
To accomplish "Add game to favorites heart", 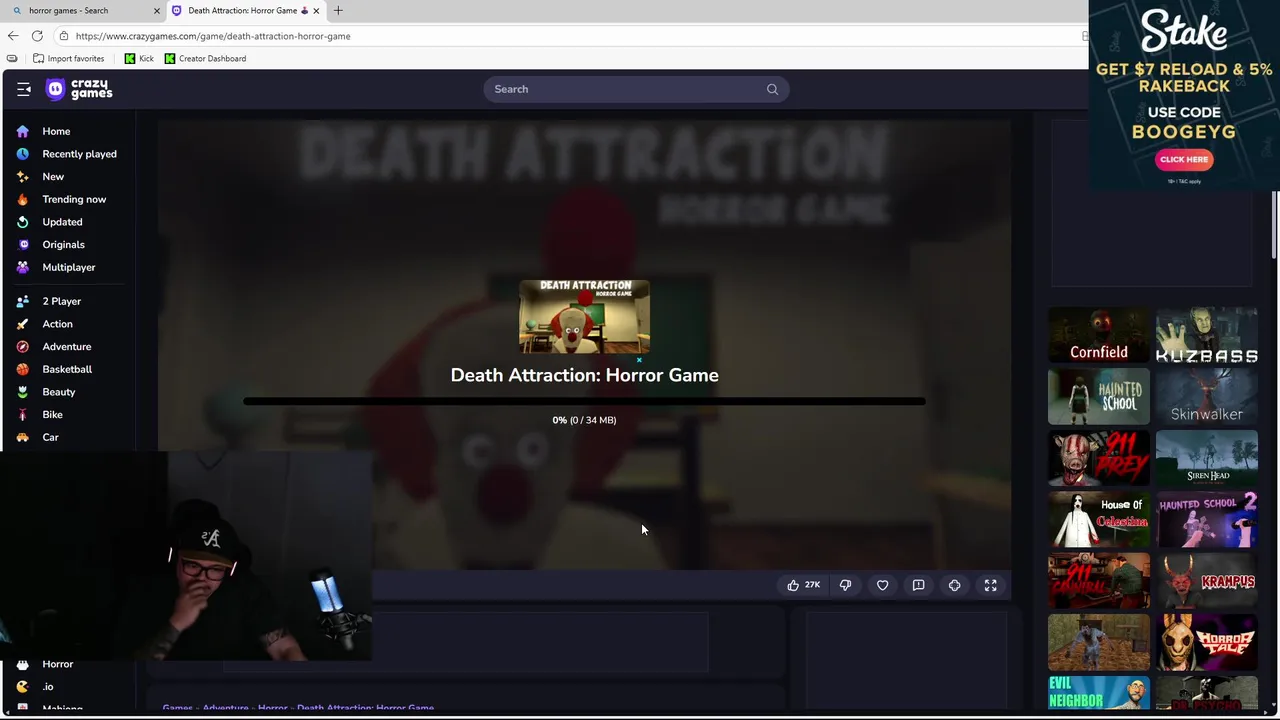I will [882, 585].
